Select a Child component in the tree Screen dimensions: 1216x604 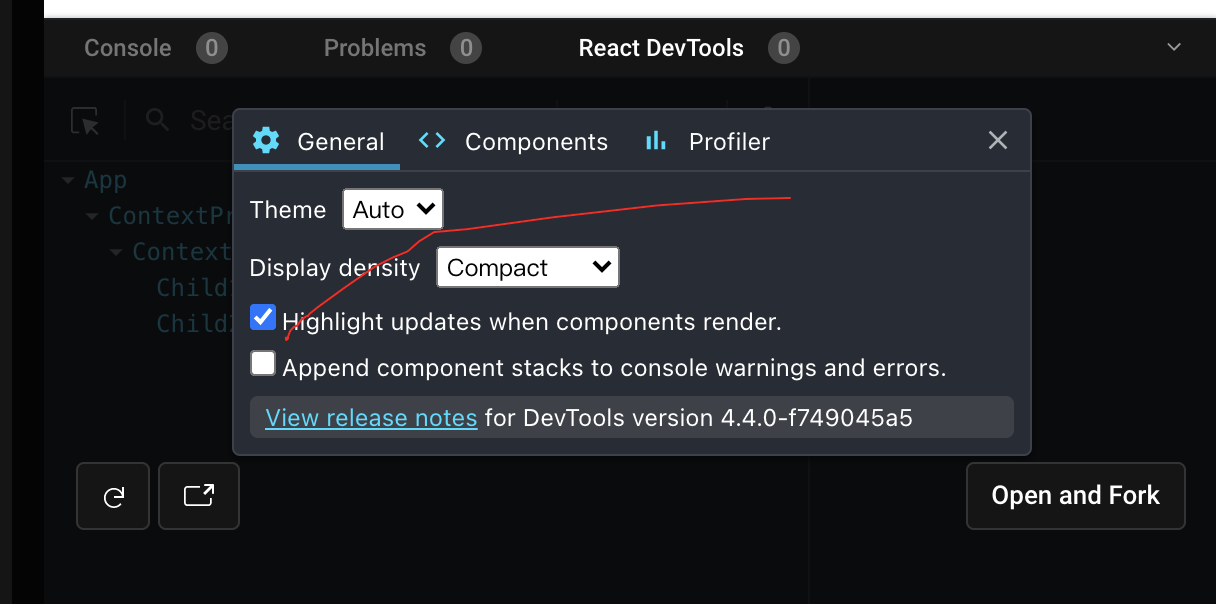tap(191, 287)
